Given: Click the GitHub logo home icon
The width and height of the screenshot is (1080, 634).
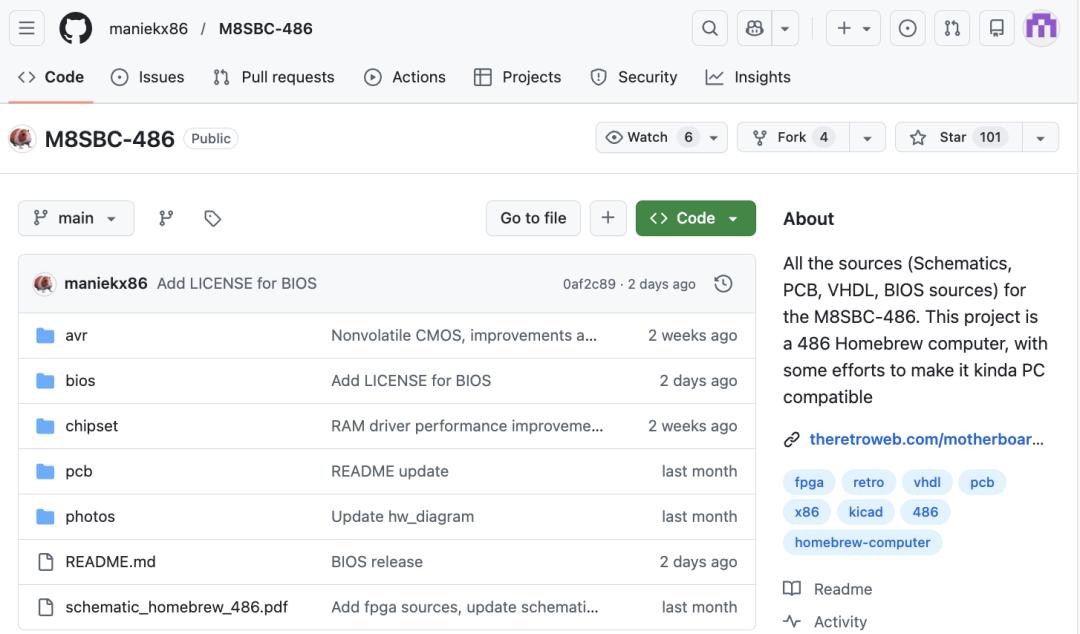Looking at the screenshot, I should (76, 29).
